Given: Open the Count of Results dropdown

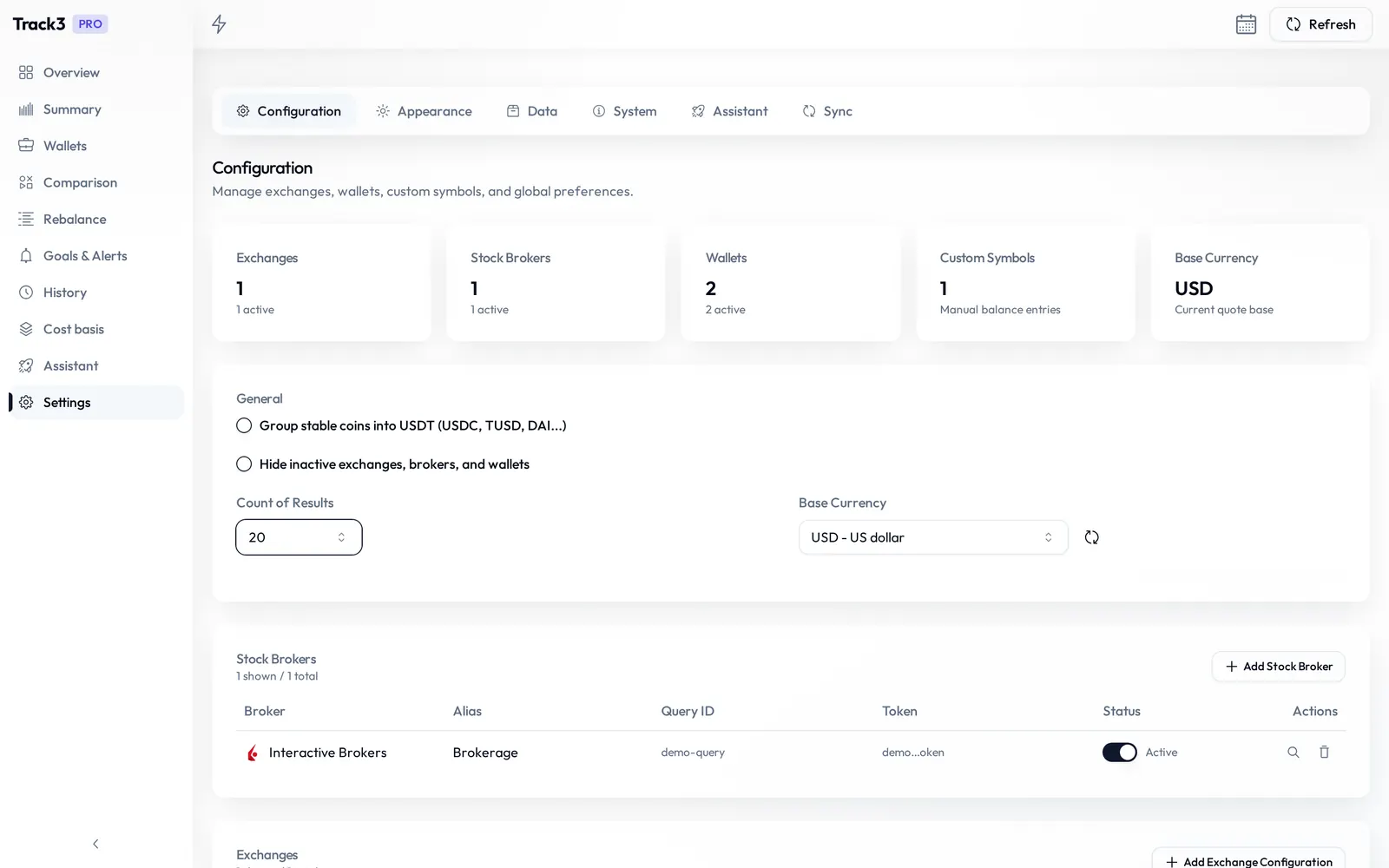Looking at the screenshot, I should coord(299,537).
